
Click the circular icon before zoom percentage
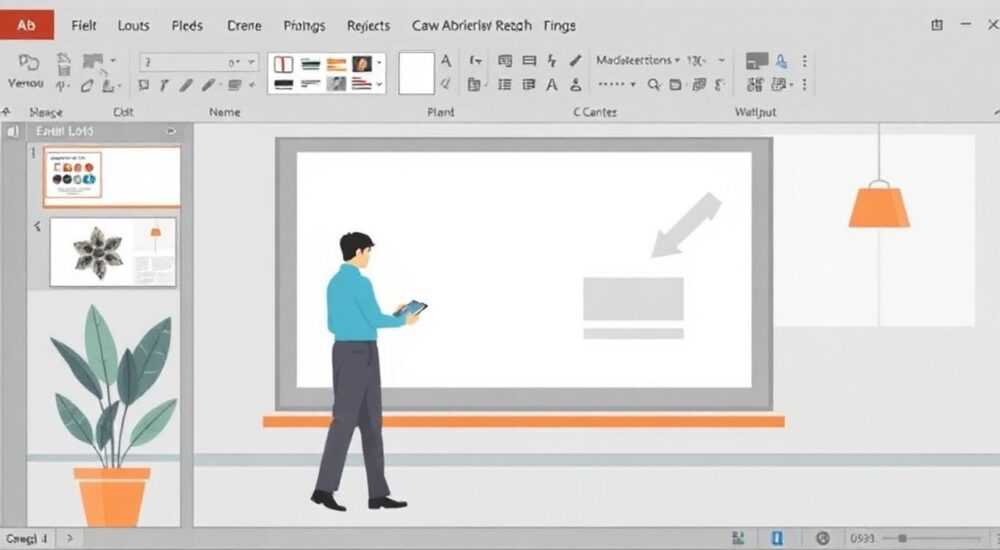(823, 539)
